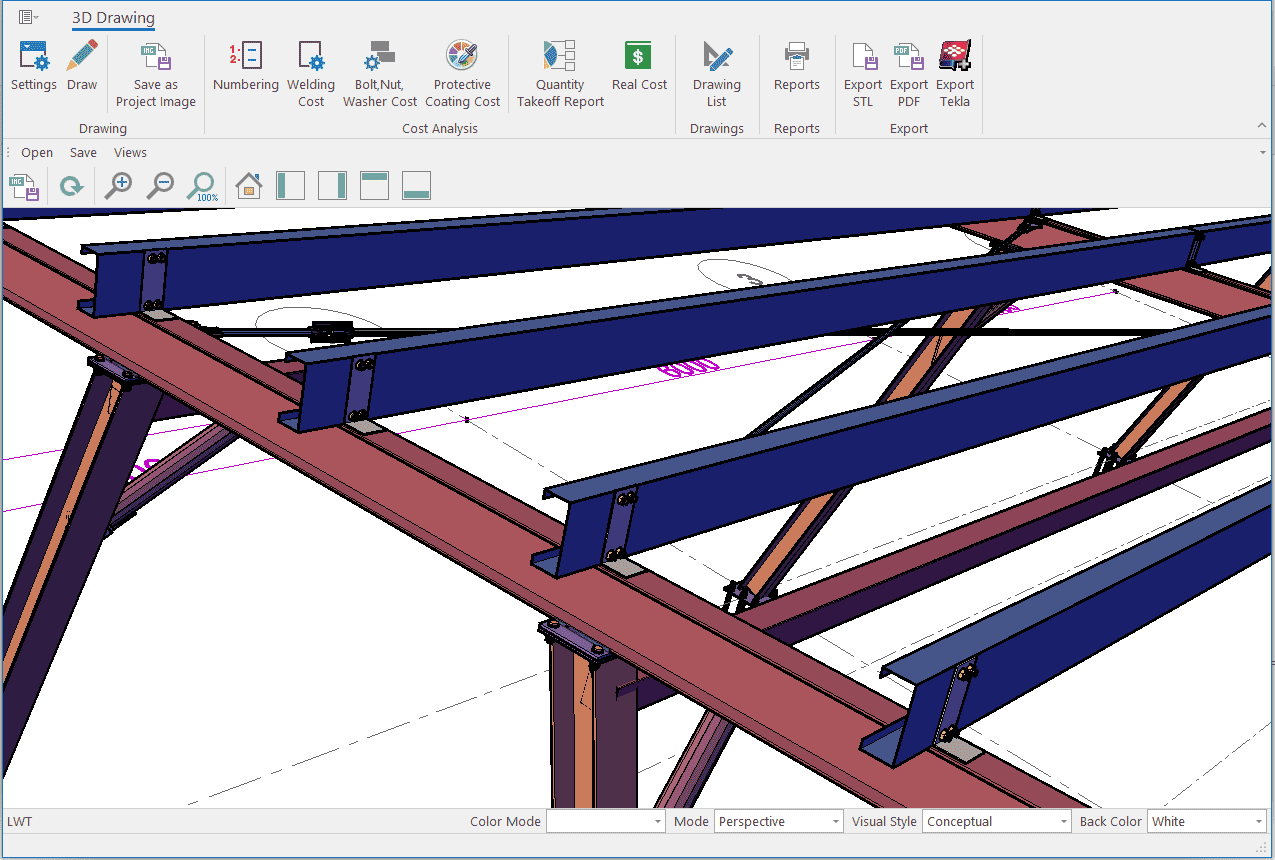Viewport: 1275px width, 860px height.
Task: Click Save as Project Image
Action: (155, 75)
